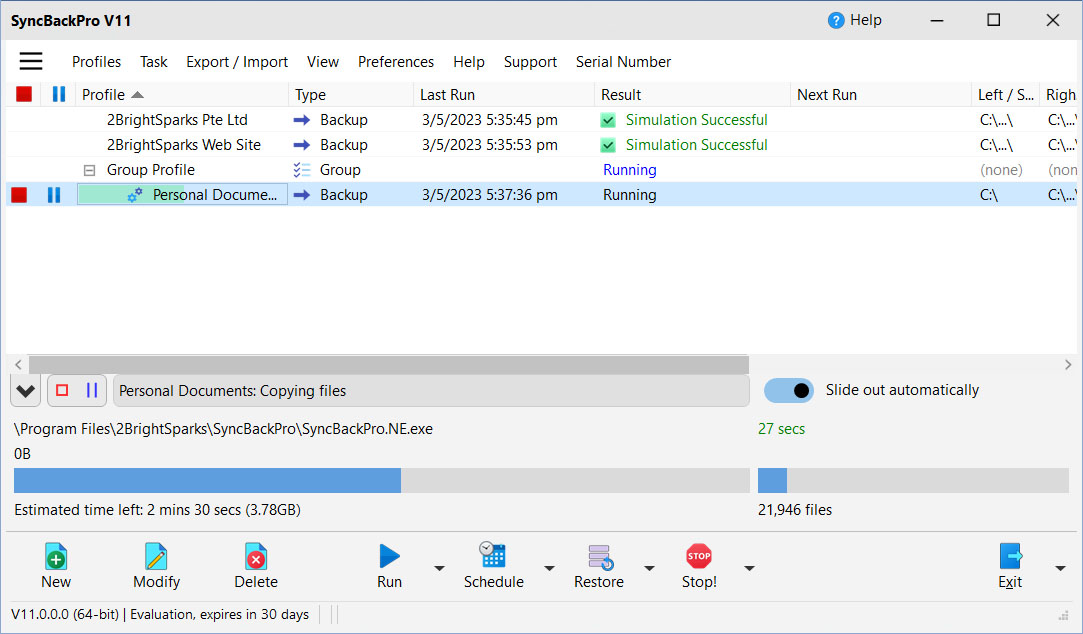
Task: Open the Profiles menu
Action: coord(96,62)
